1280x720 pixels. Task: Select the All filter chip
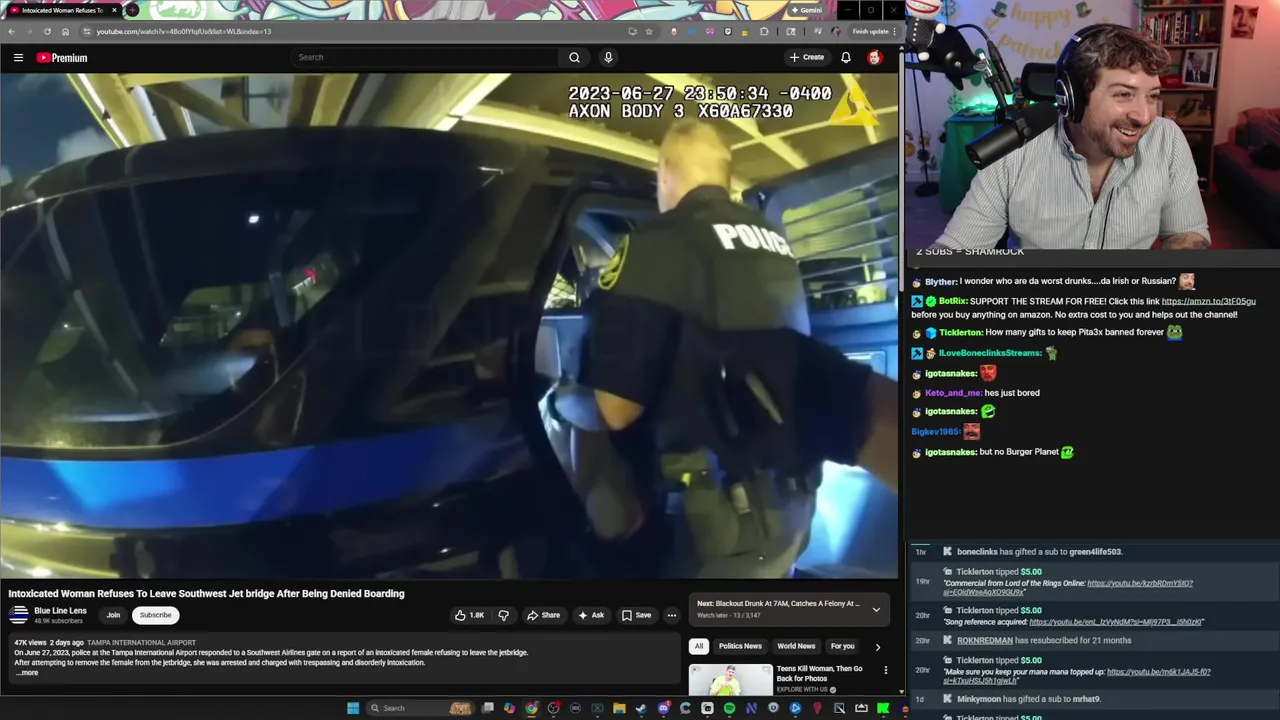pyautogui.click(x=699, y=646)
